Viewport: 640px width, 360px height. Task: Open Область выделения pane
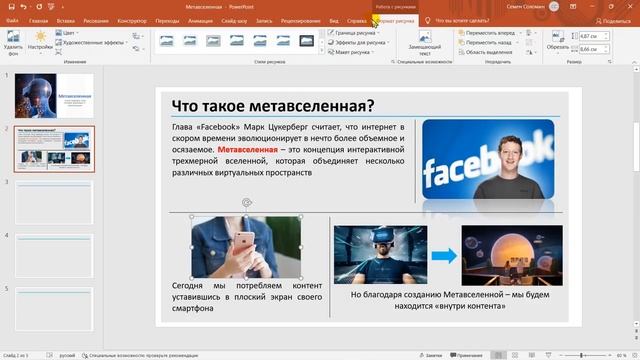pos(485,52)
